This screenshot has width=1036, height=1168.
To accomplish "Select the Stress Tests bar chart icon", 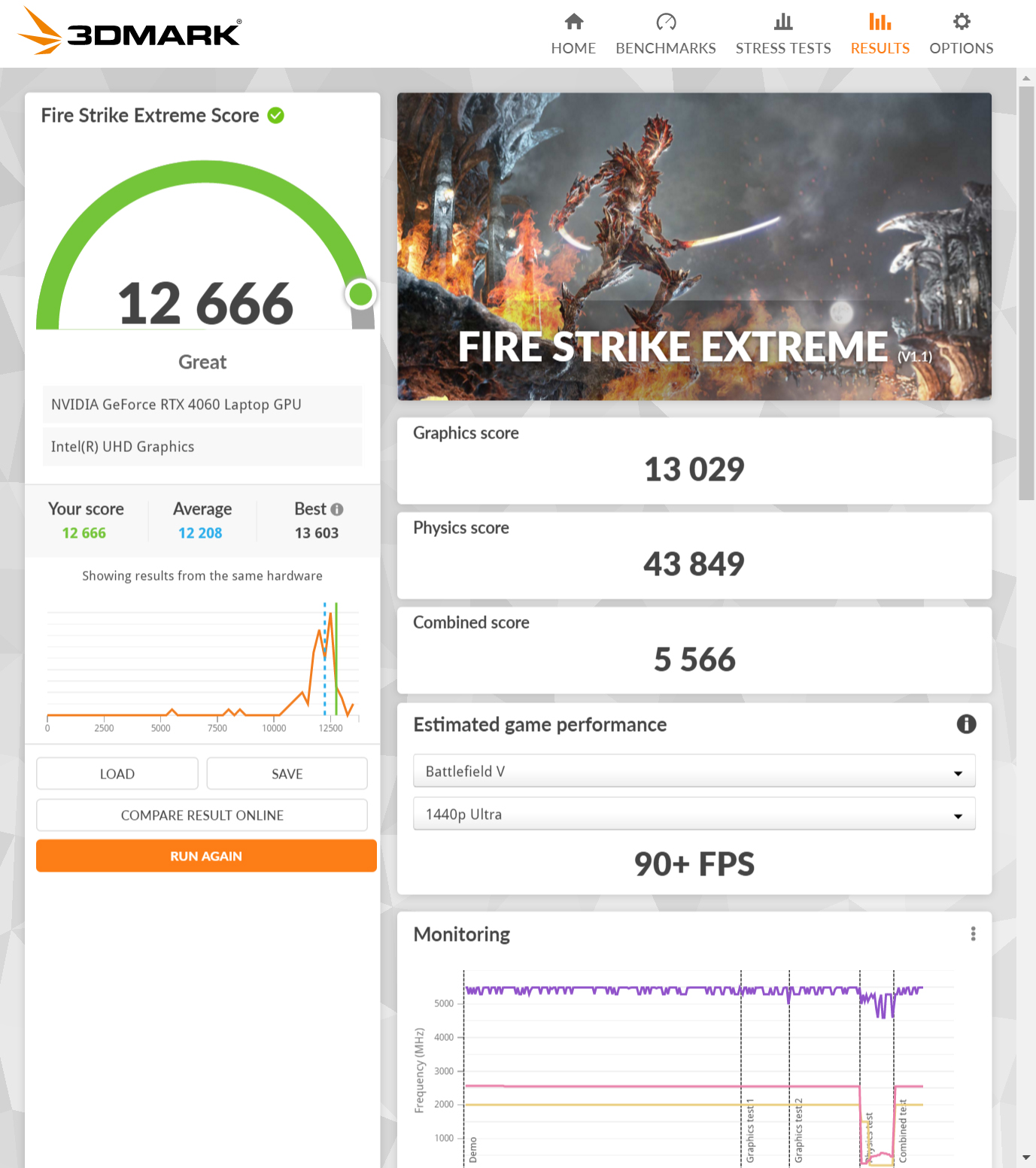I will [x=783, y=22].
